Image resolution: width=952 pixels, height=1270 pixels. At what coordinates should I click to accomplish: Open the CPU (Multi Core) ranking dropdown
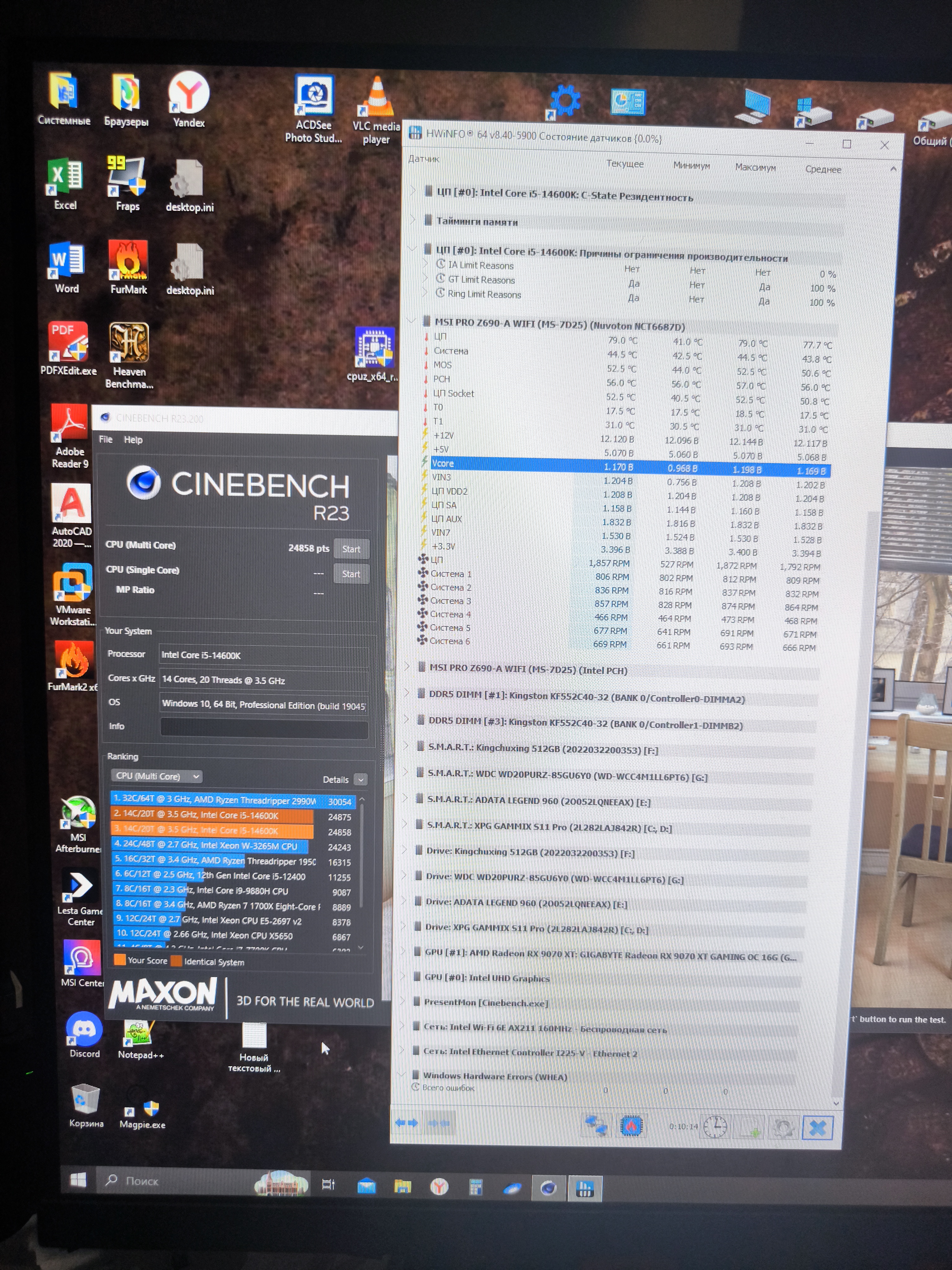[x=156, y=776]
